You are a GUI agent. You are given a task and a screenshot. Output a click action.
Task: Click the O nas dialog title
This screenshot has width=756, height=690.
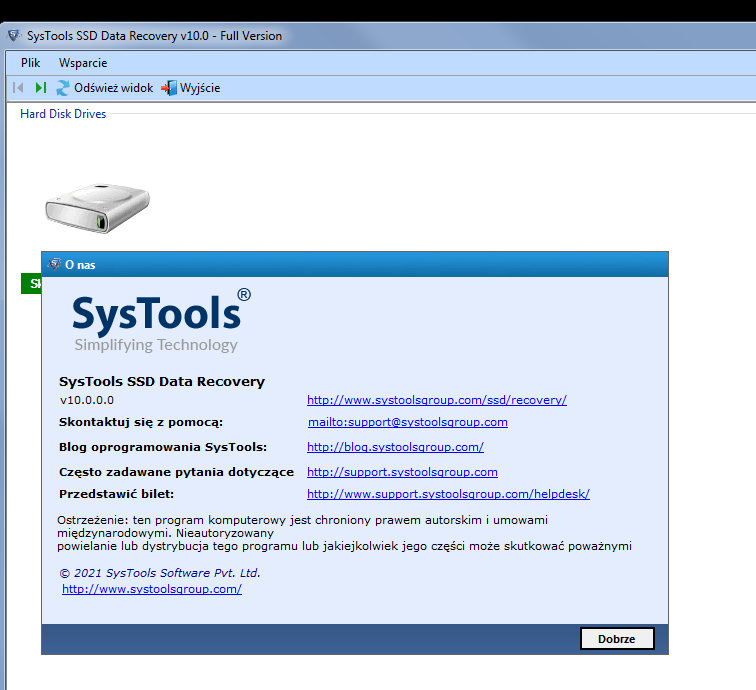80,265
